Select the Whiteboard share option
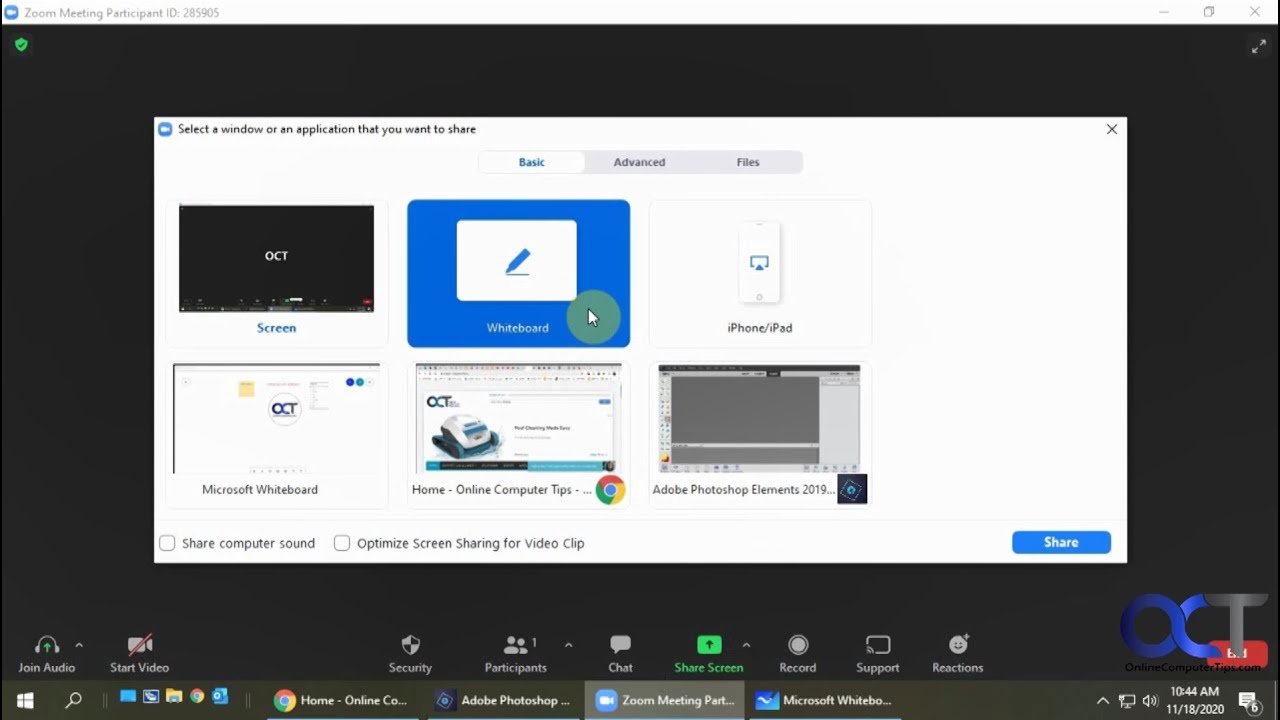 [518, 273]
